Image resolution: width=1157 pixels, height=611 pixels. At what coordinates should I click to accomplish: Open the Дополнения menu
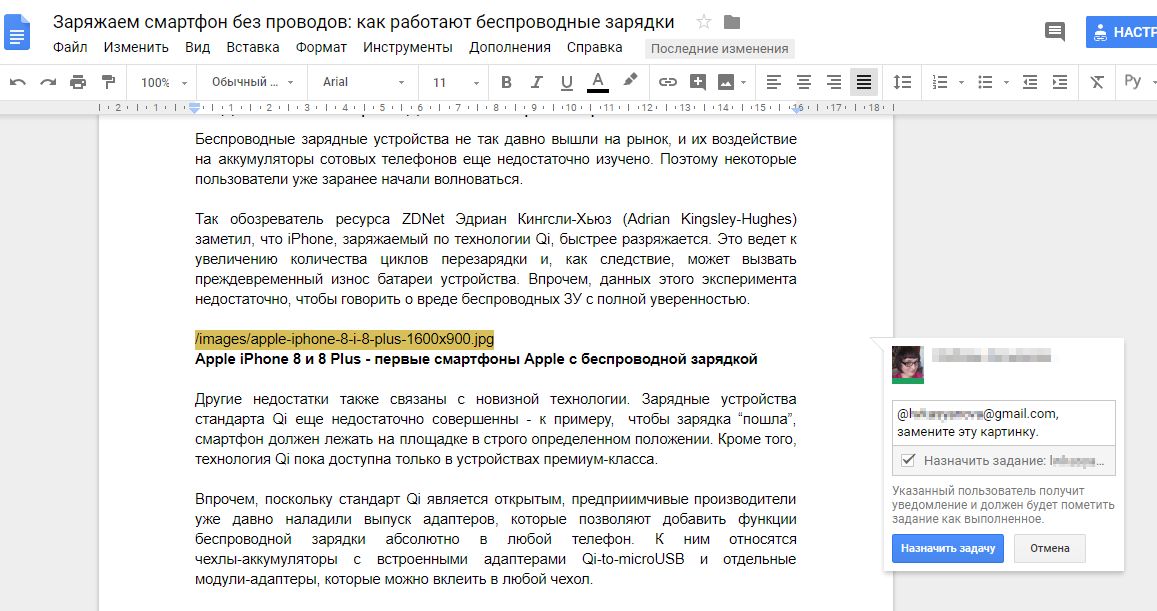click(x=510, y=47)
